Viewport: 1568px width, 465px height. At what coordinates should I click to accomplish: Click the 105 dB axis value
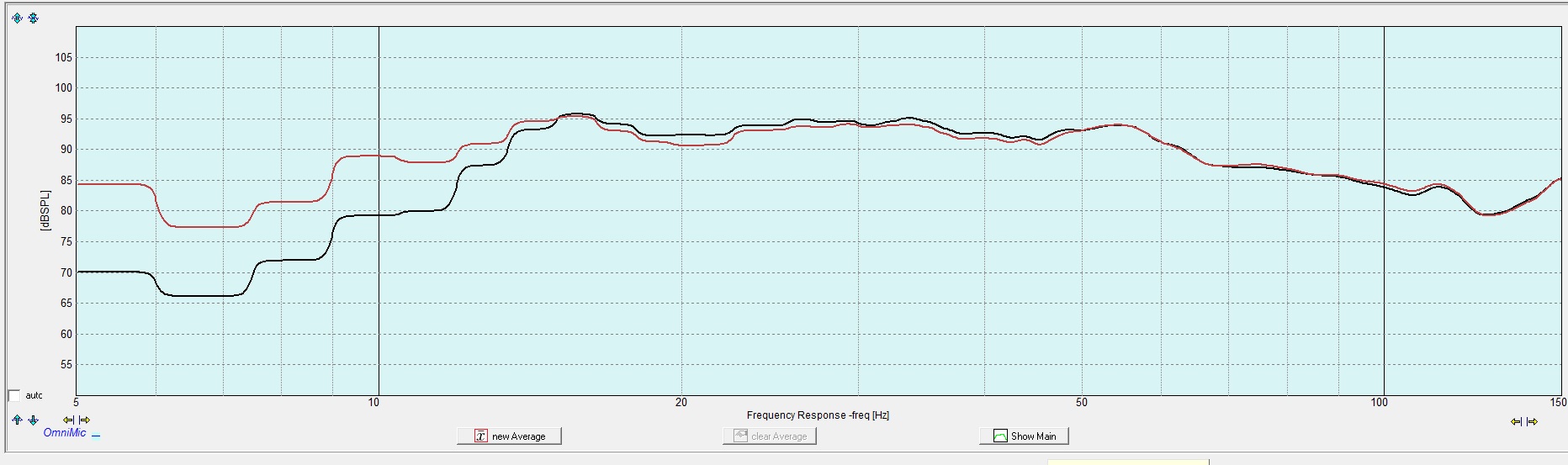coord(64,58)
